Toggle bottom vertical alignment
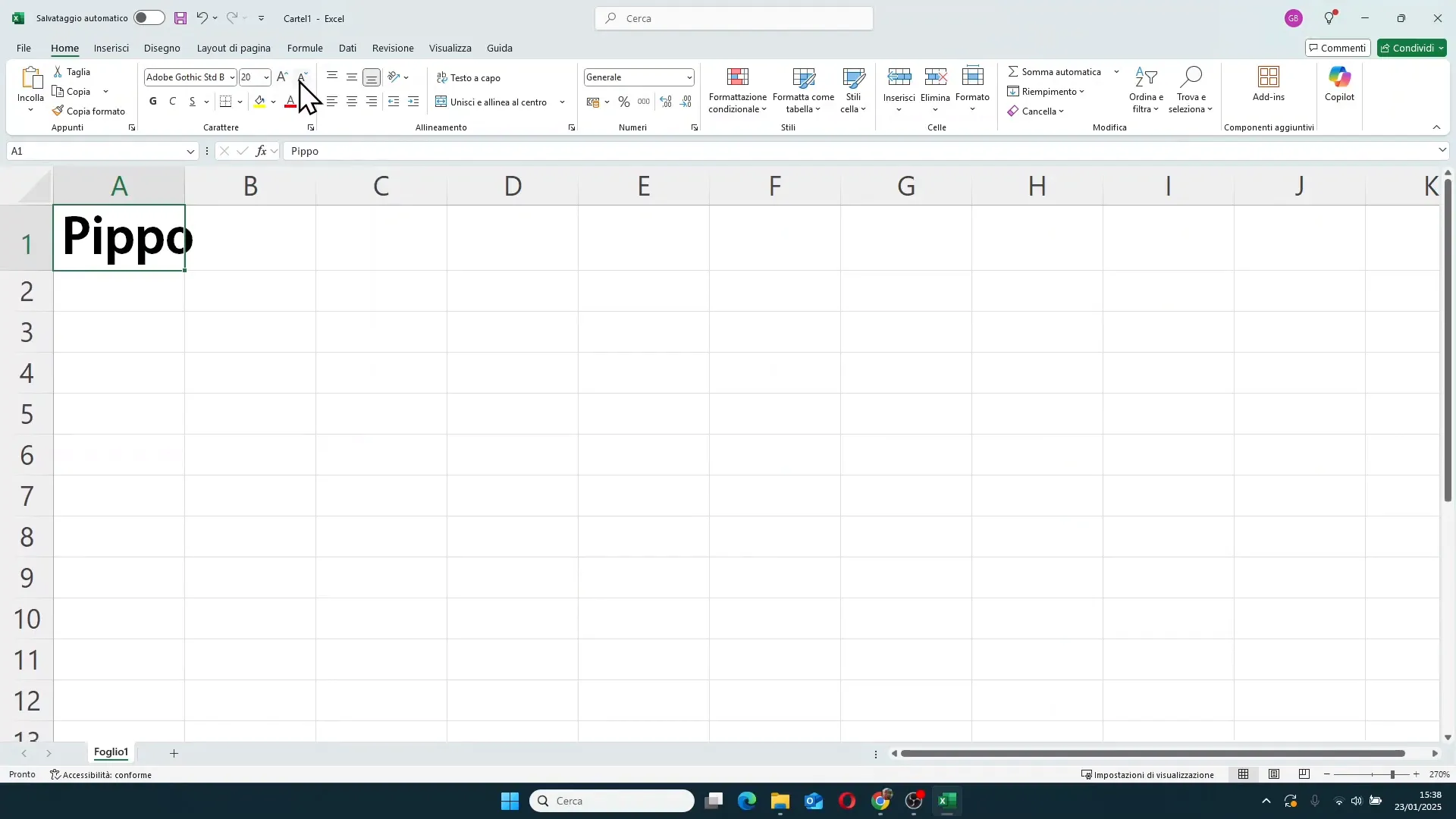Screen dimensions: 1456x819 372,77
